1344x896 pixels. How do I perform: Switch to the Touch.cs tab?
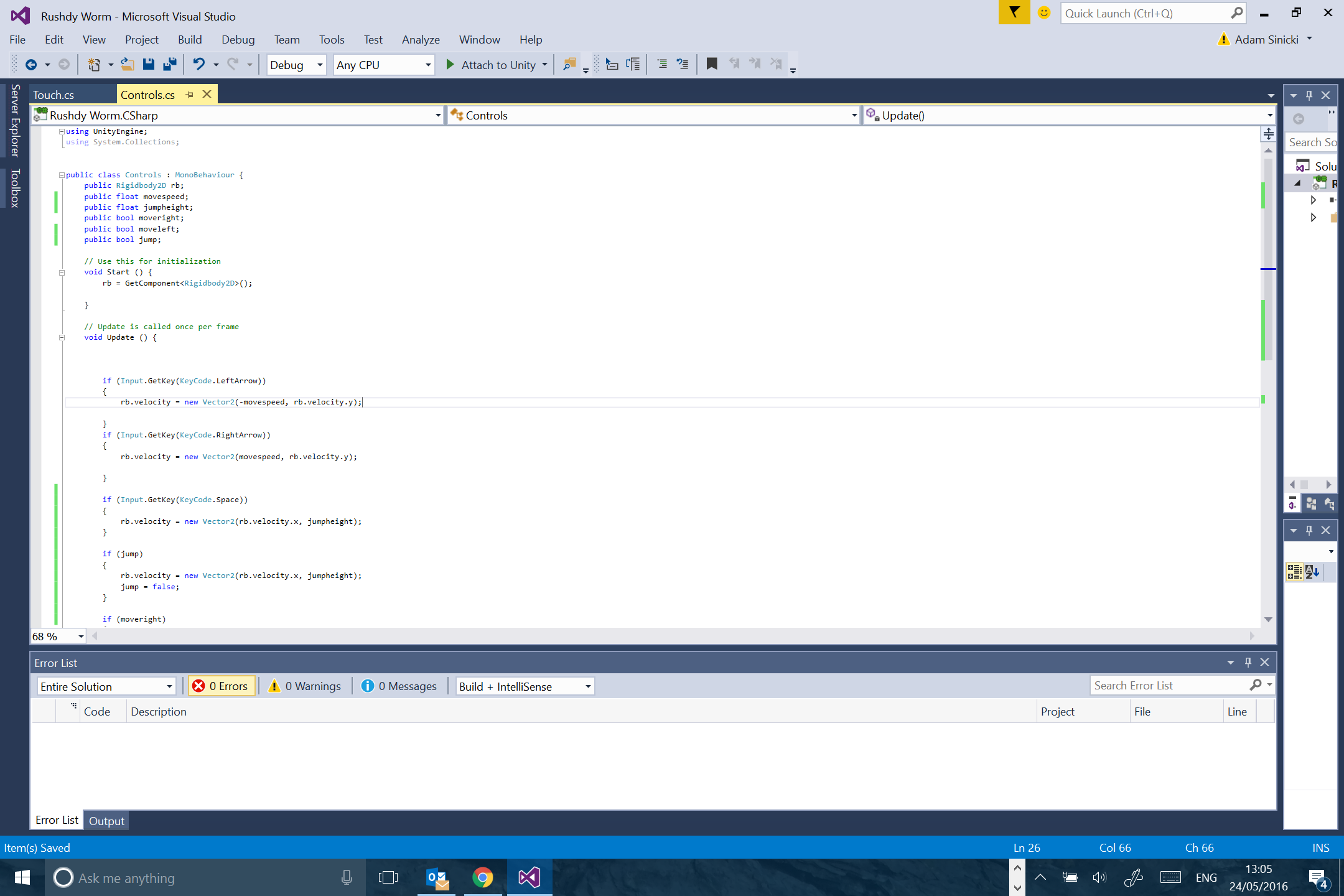click(54, 95)
